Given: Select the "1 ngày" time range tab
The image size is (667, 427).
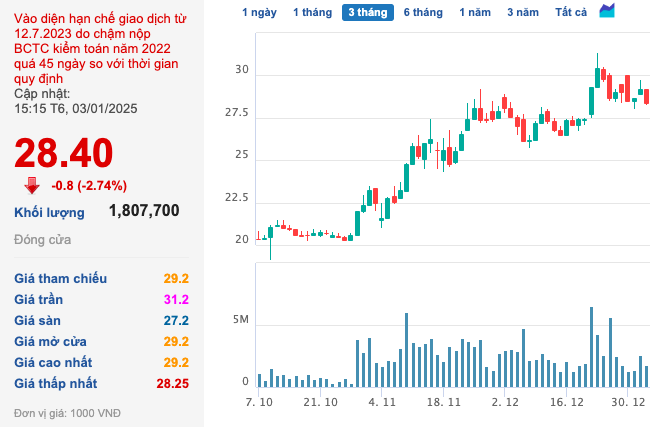Looking at the screenshot, I should point(259,12).
